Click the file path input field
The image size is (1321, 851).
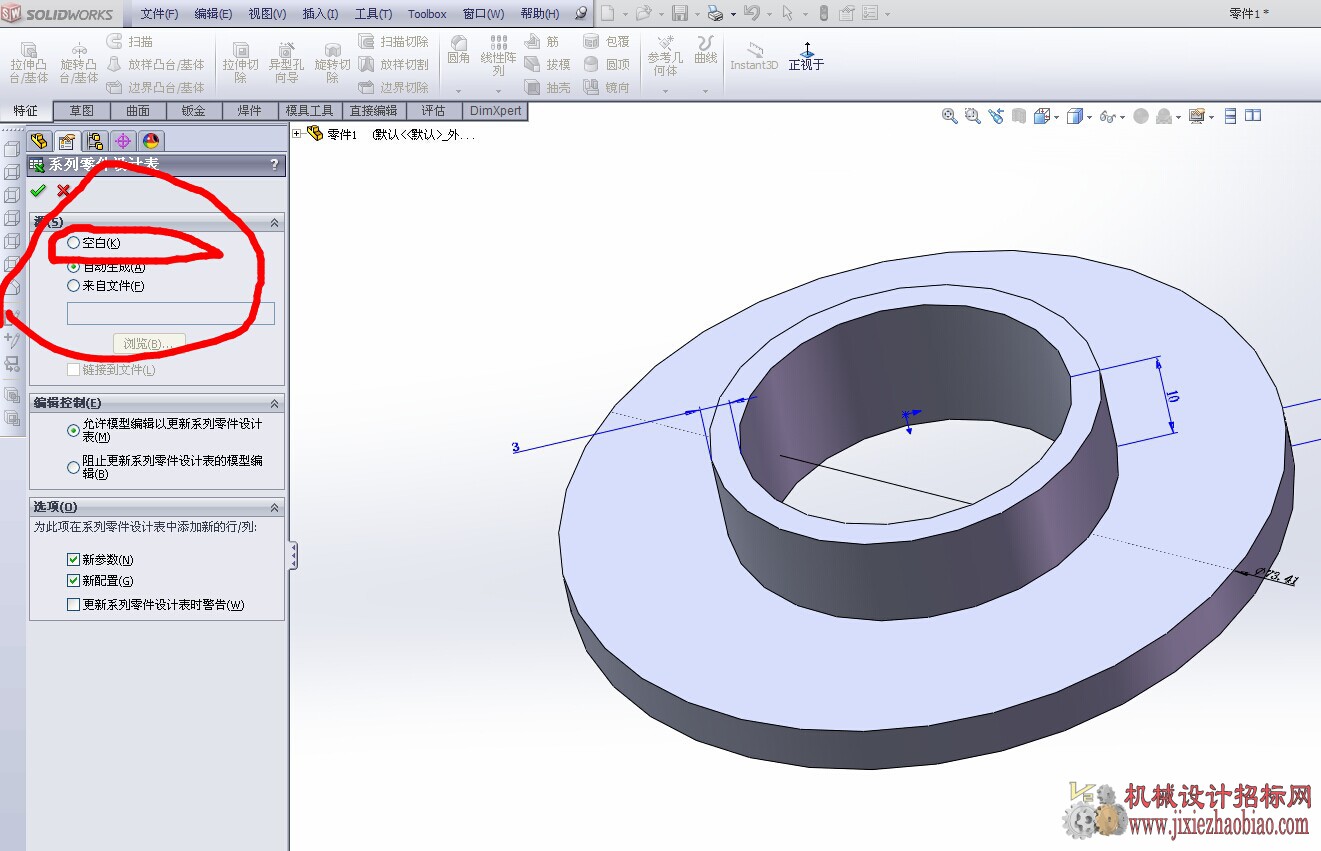pyautogui.click(x=171, y=313)
